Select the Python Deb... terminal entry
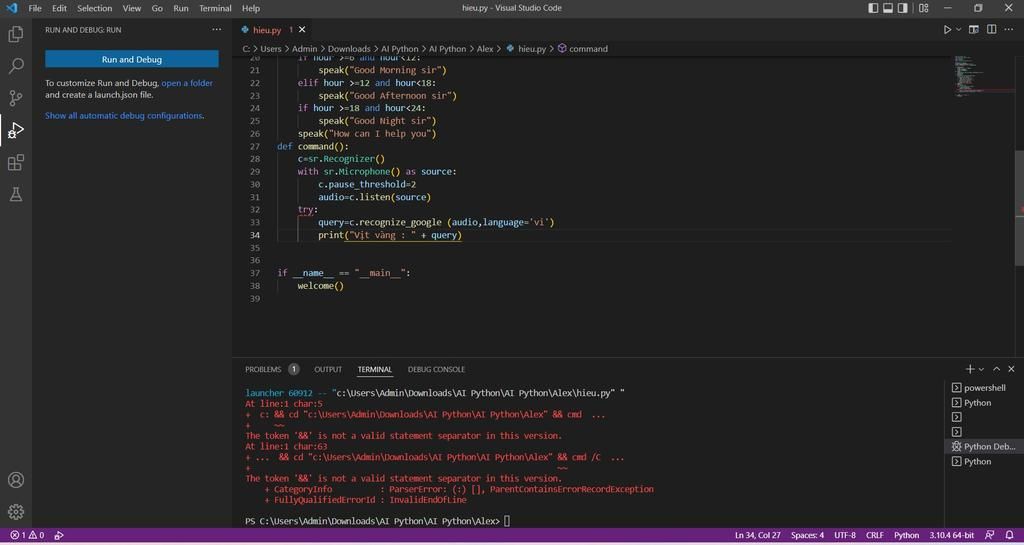The image size is (1024, 545). (x=984, y=446)
